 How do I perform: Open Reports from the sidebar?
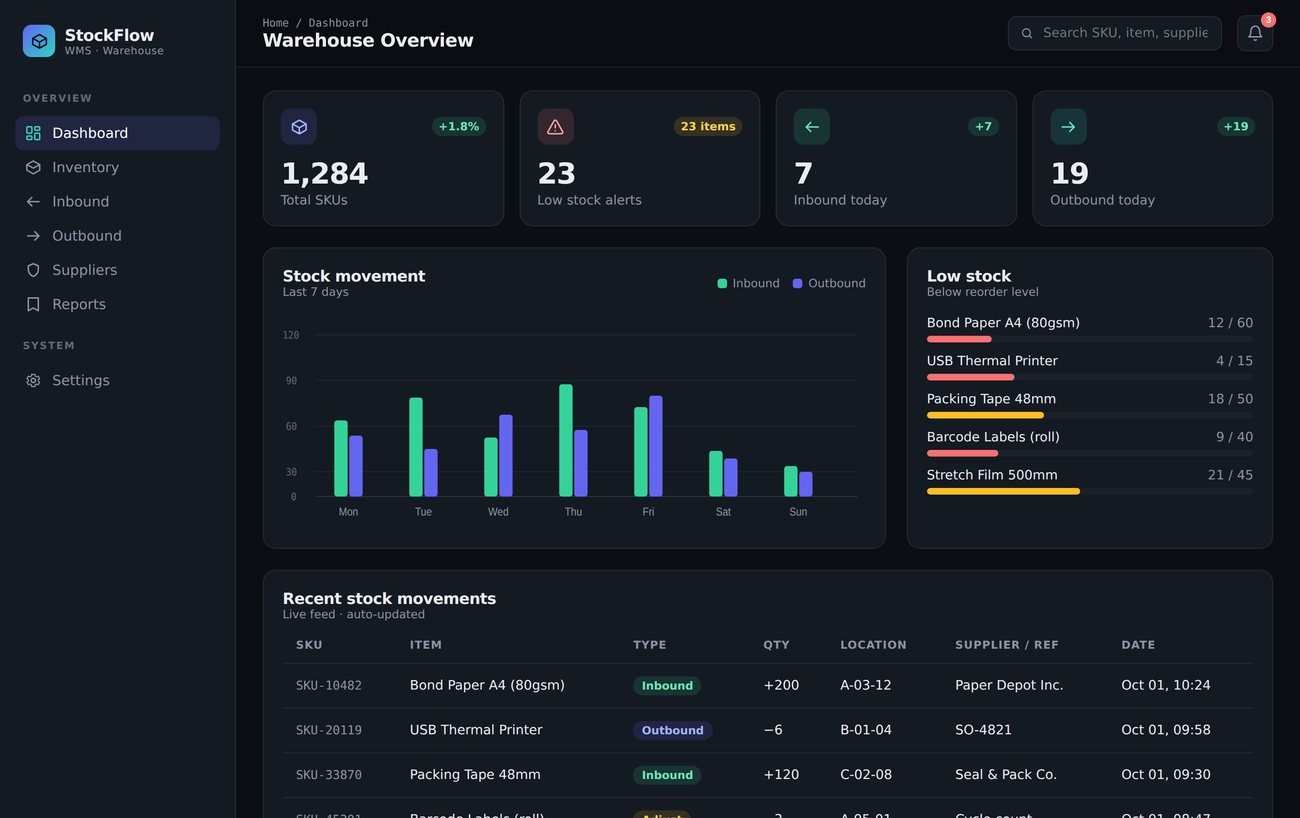point(118,304)
